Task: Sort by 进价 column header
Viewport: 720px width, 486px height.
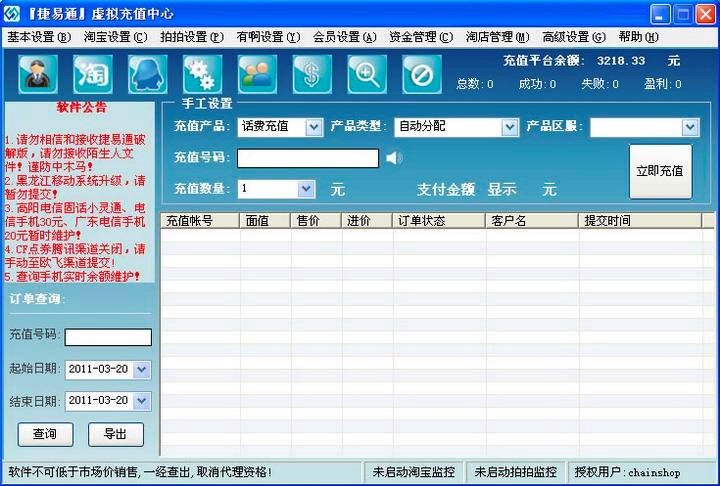Action: click(x=367, y=221)
